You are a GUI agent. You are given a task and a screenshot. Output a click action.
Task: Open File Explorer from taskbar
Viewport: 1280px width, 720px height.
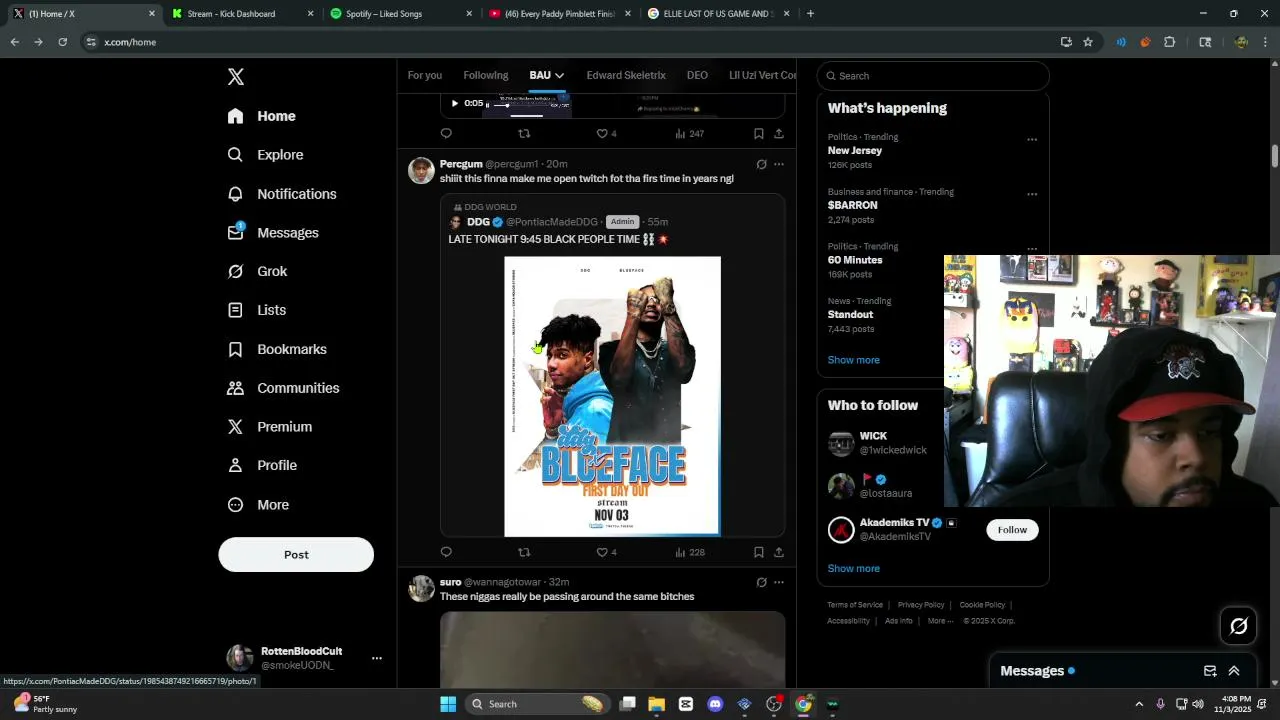pos(656,704)
